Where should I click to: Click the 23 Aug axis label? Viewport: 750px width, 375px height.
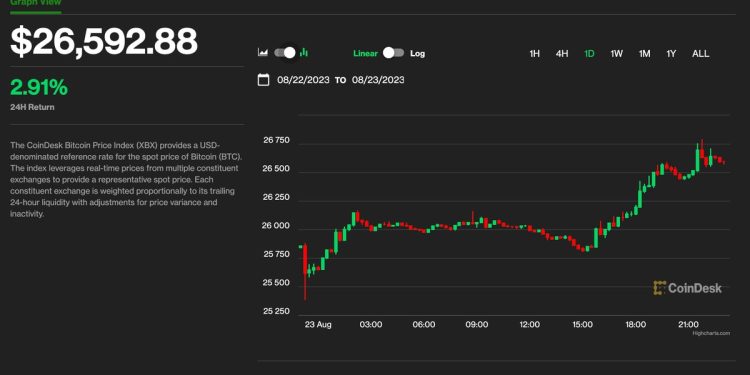(x=318, y=324)
